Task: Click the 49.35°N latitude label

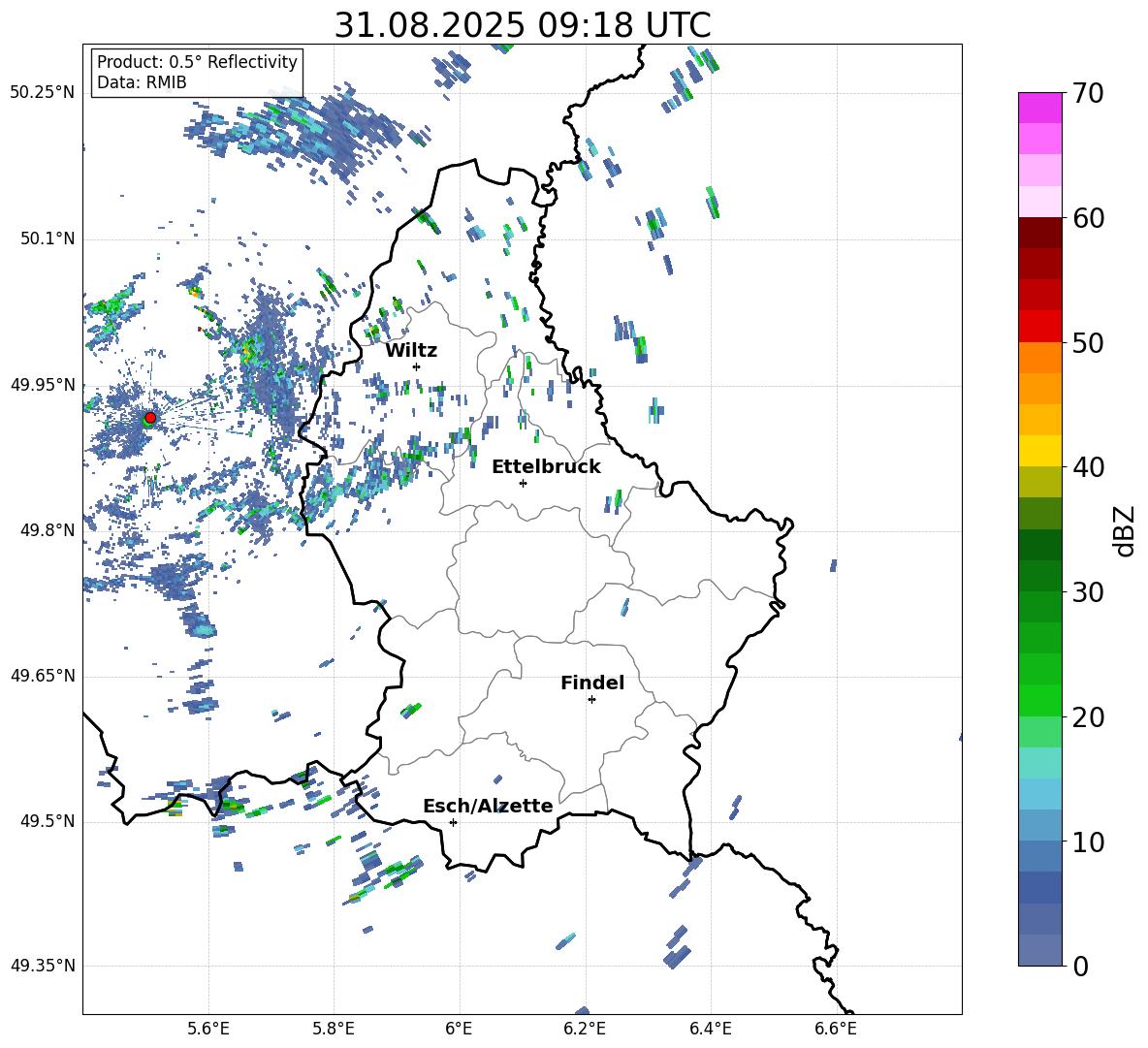Action: point(43,966)
